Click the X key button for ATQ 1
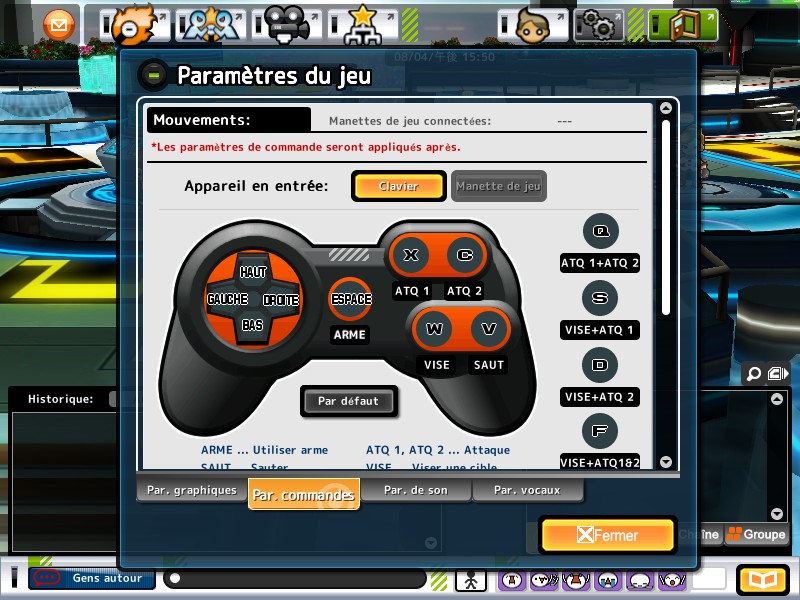Image resolution: width=800 pixels, height=600 pixels. 411,255
